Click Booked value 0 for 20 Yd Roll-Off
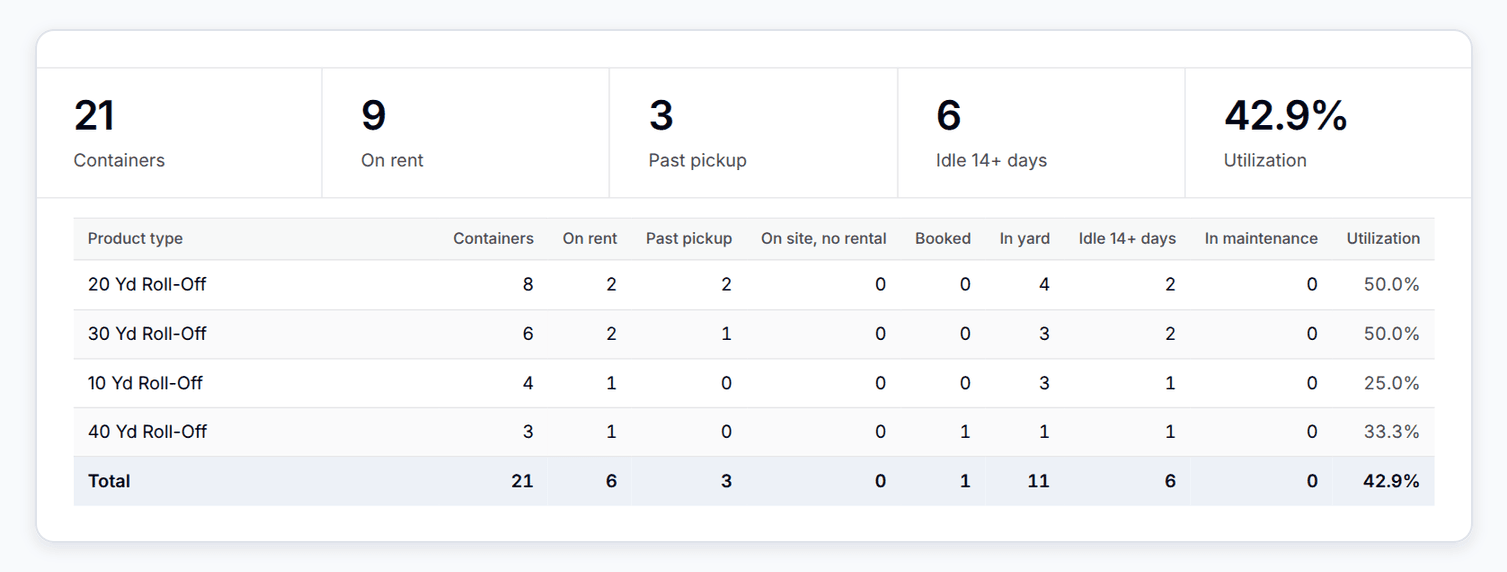Image resolution: width=1507 pixels, height=572 pixels. [965, 284]
